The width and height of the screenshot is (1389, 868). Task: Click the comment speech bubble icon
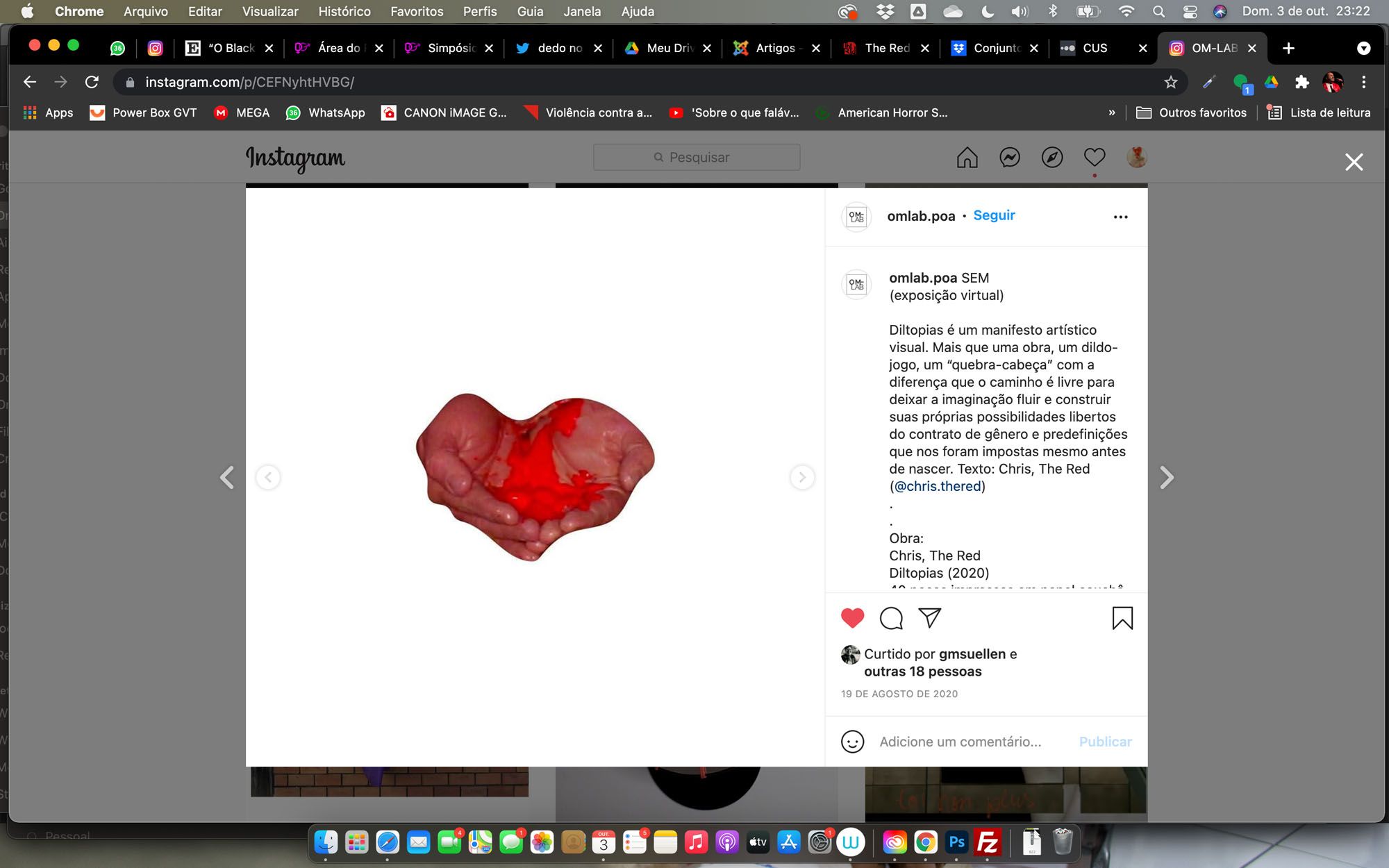891,618
